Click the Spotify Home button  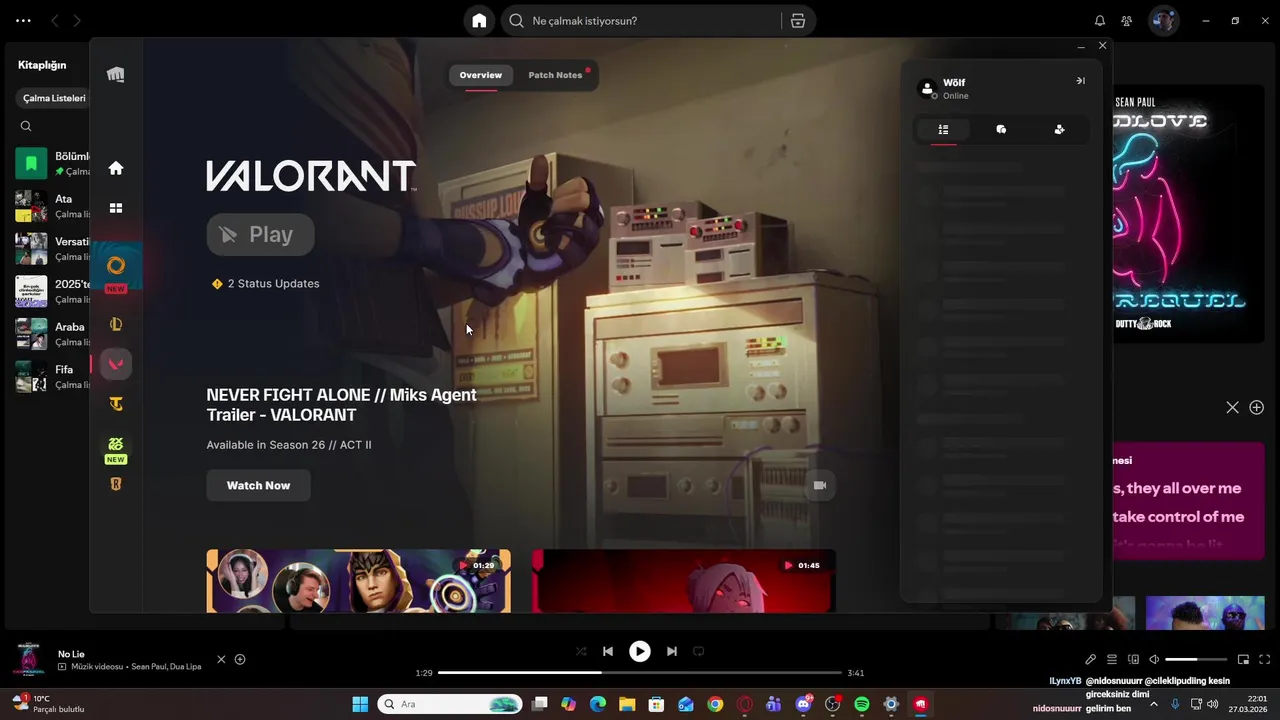click(479, 20)
